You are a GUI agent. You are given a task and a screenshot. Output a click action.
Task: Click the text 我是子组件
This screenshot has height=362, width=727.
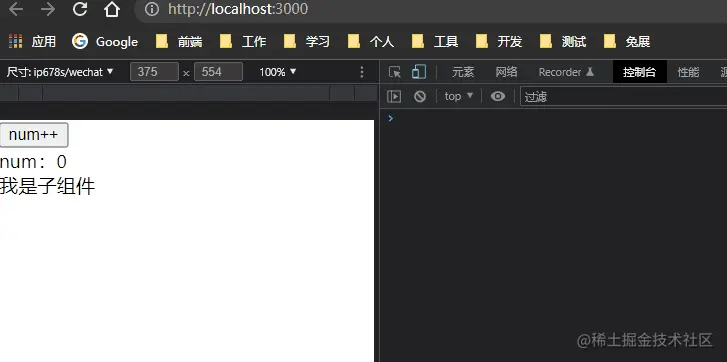click(47, 186)
